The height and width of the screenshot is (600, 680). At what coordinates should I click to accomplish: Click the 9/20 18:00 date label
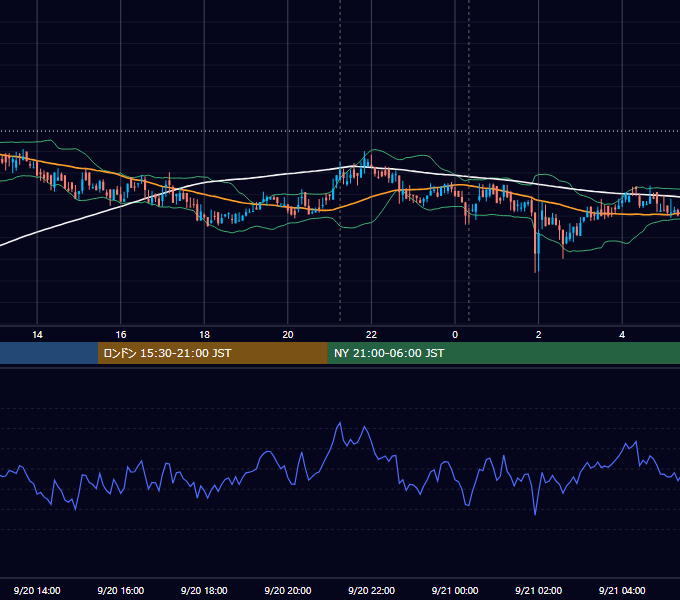(x=204, y=590)
